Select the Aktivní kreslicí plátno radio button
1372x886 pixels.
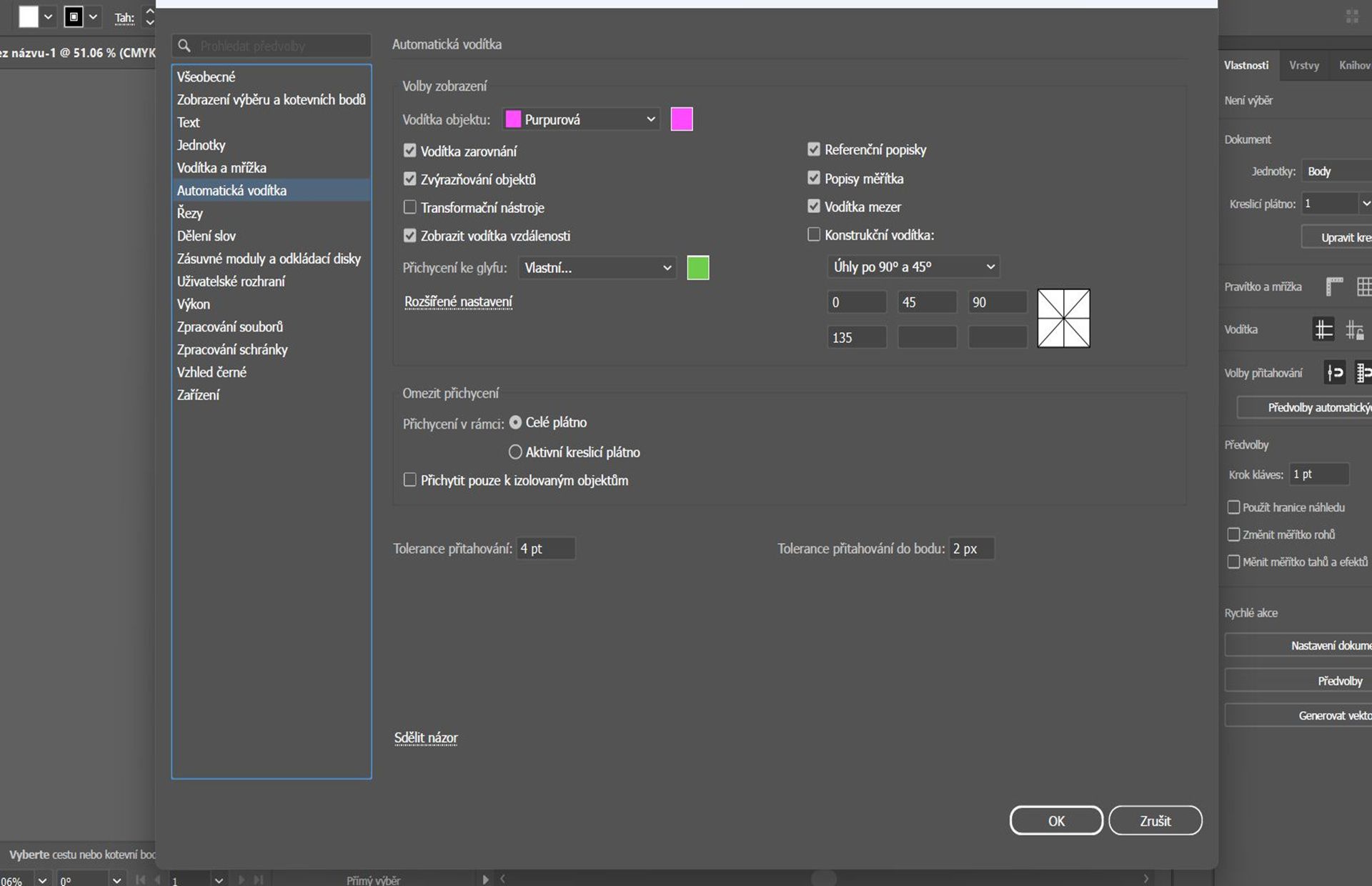click(x=515, y=452)
